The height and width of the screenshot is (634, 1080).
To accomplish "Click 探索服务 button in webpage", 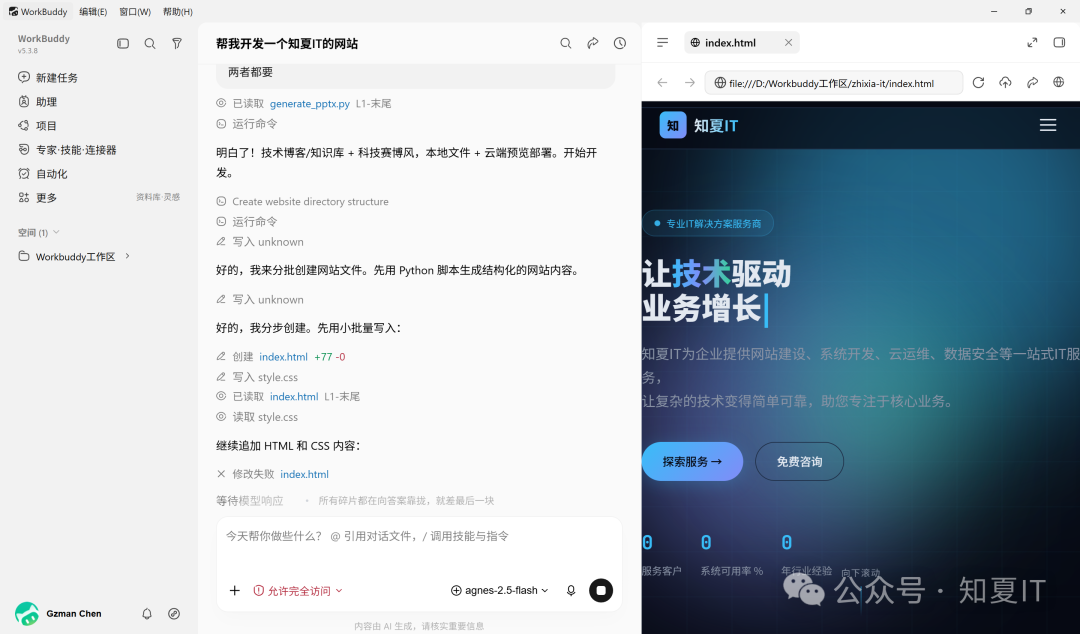I will [x=692, y=462].
